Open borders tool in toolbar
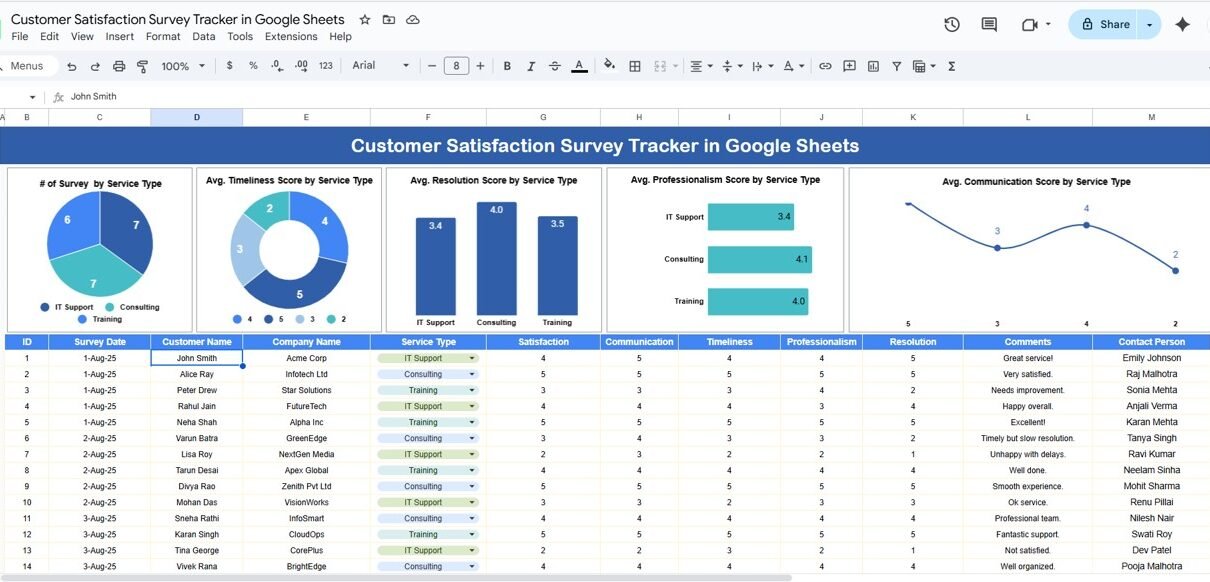Screen dimensions: 1210x582 tap(634, 66)
